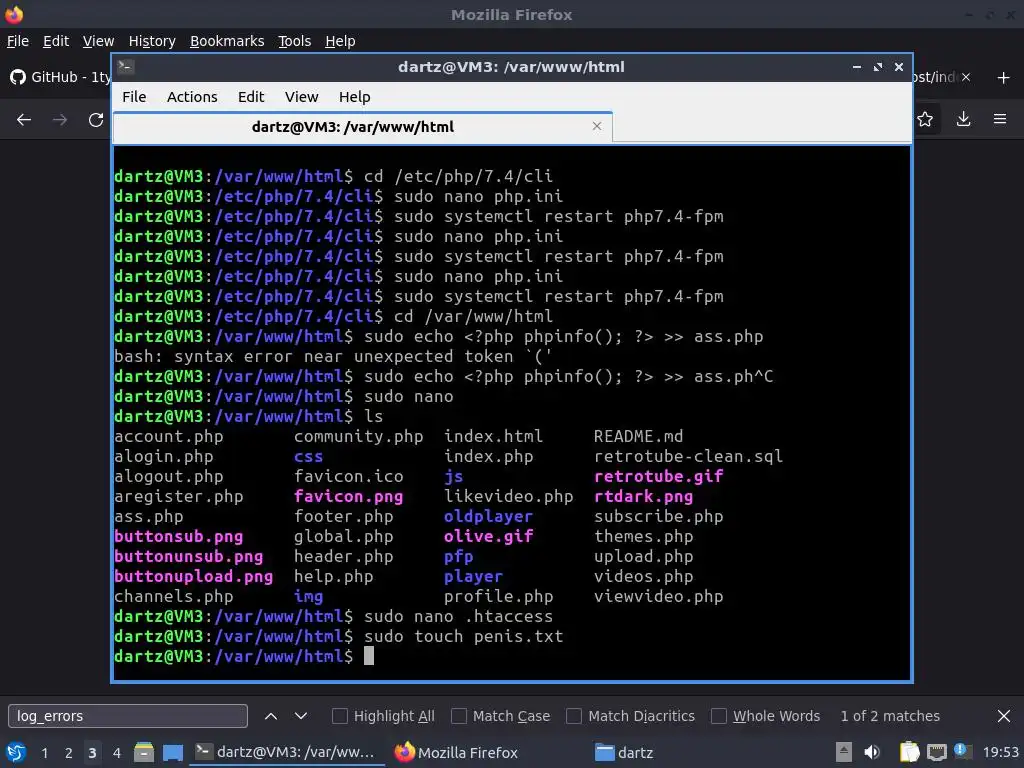
Task: Click the Firefox forward arrow
Action: 60,120
